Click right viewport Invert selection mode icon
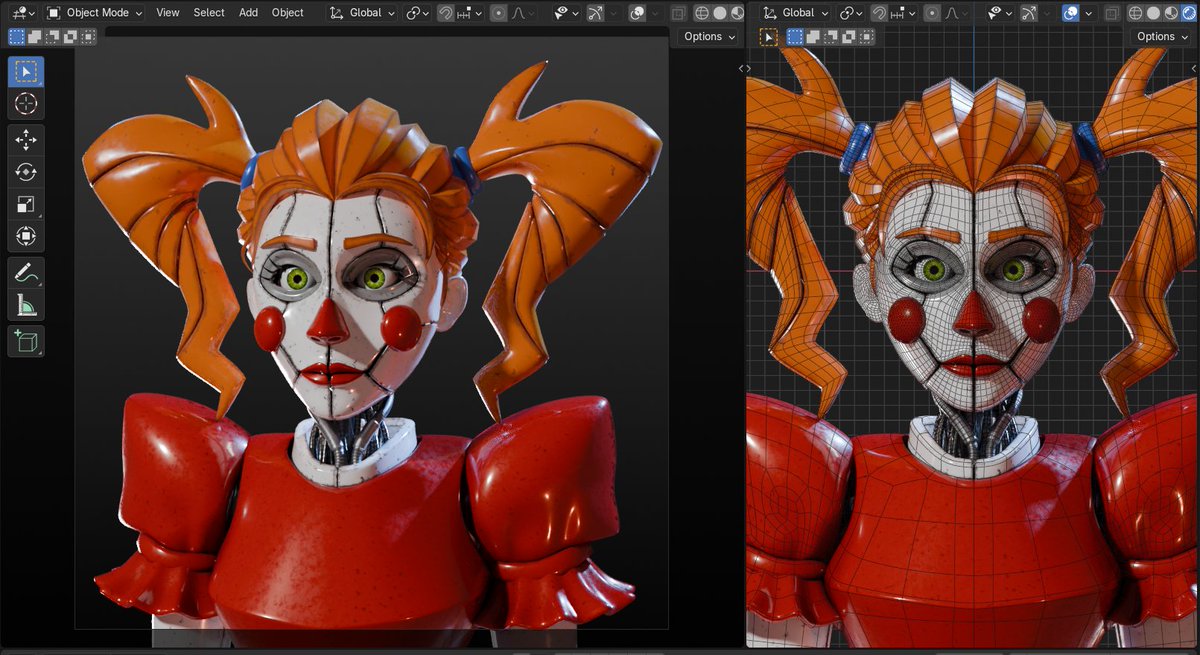The image size is (1200, 655). point(850,37)
